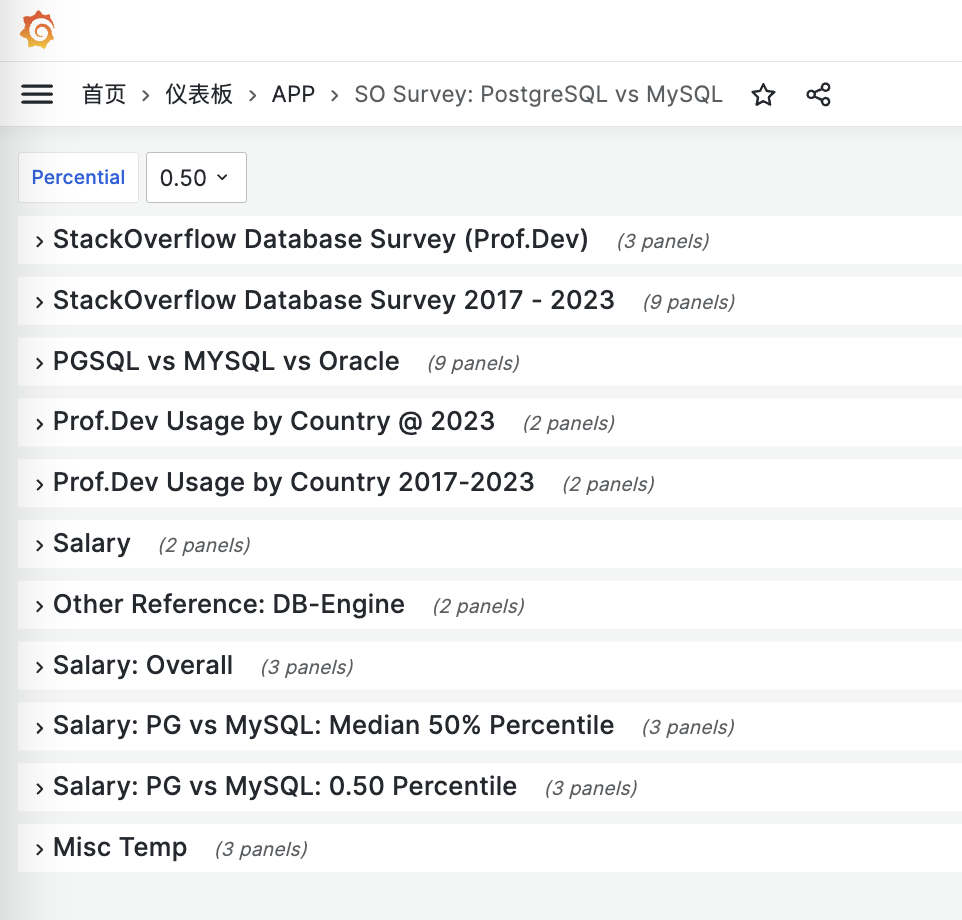Screen dimensions: 962x920
Task: Expand the Salary row
Action: tap(91, 544)
